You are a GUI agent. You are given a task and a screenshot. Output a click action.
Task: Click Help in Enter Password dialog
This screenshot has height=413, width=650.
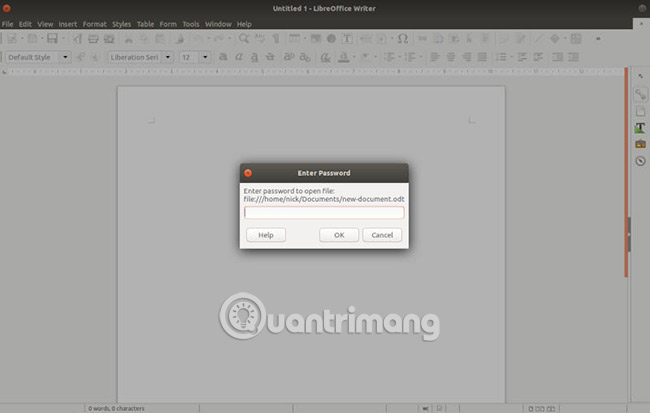pos(266,235)
